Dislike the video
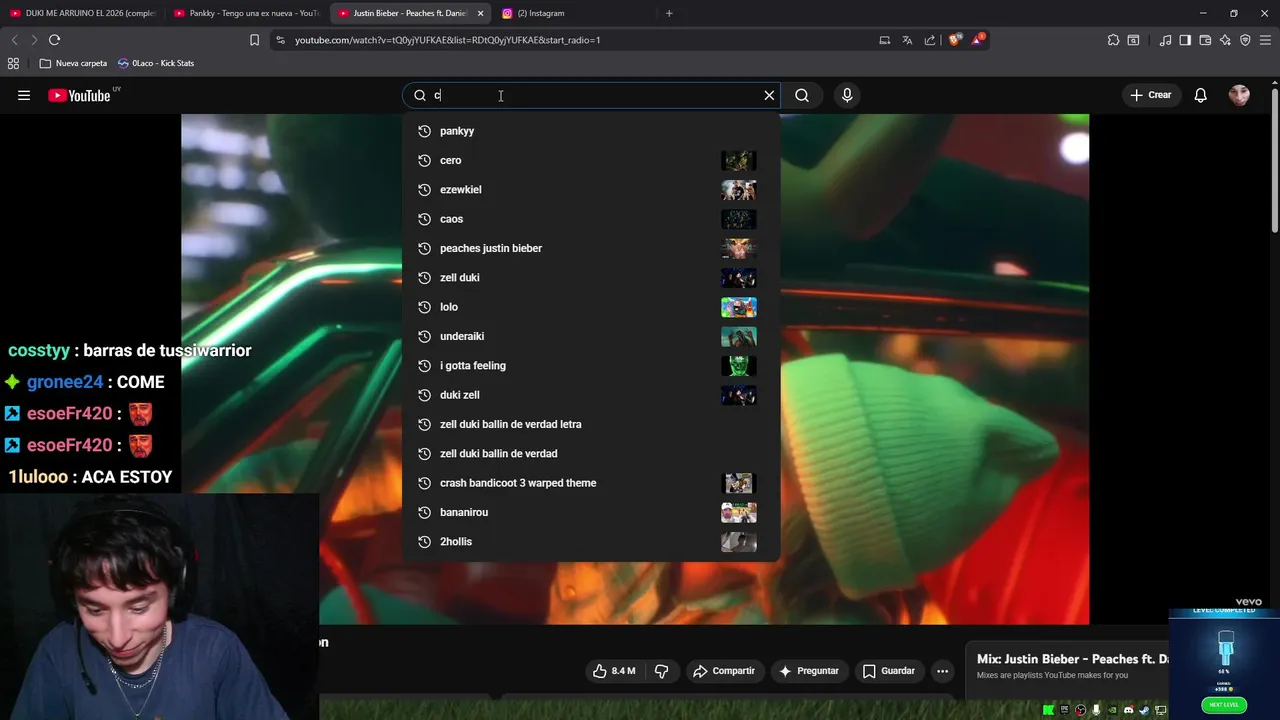 pos(661,671)
